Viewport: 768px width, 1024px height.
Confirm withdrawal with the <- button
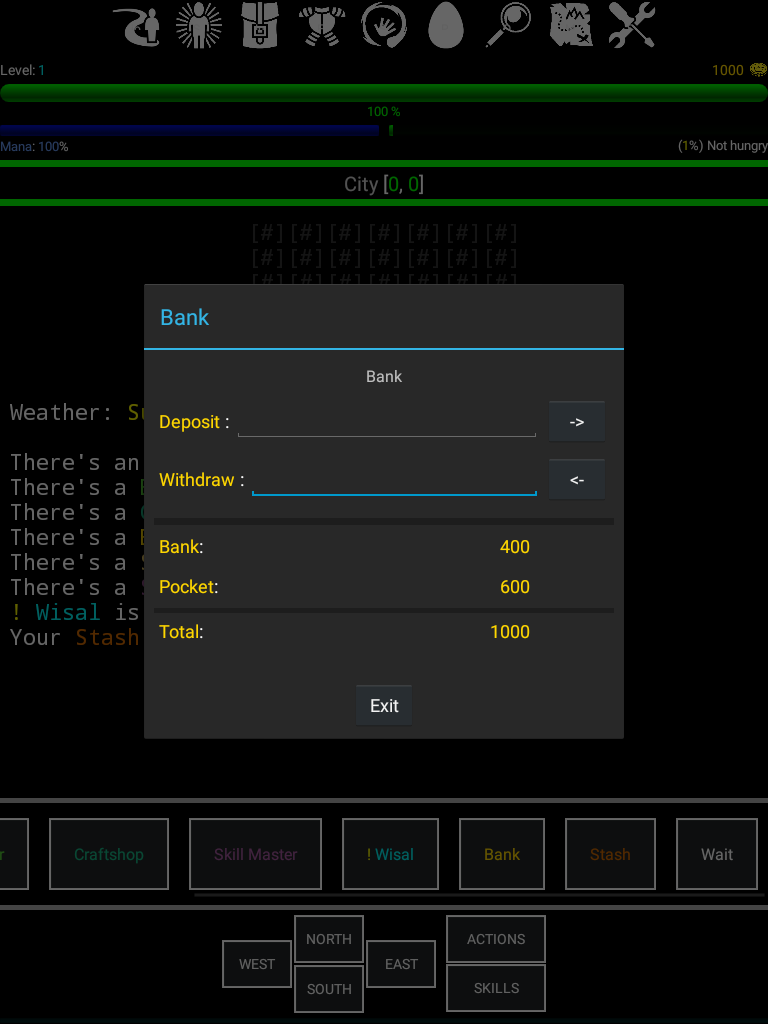point(576,480)
